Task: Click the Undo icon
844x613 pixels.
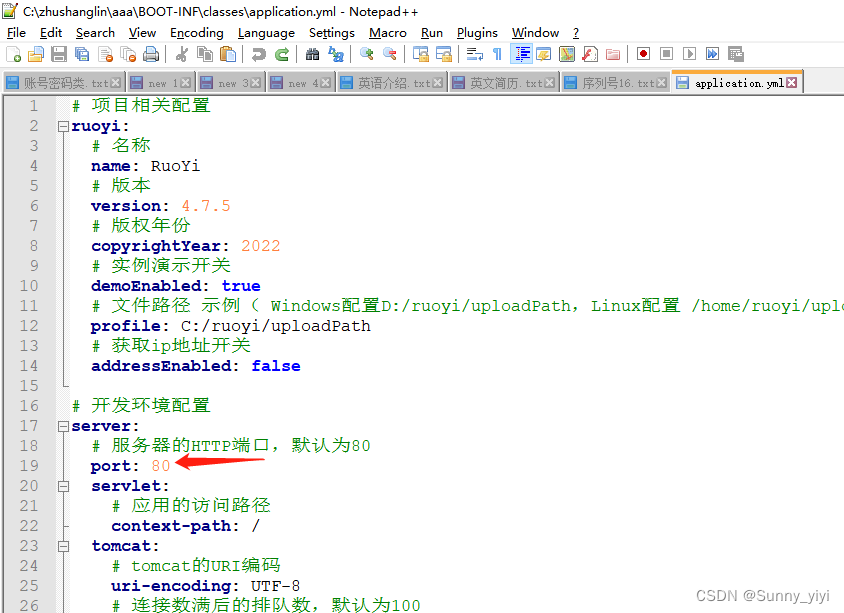Action: click(259, 54)
